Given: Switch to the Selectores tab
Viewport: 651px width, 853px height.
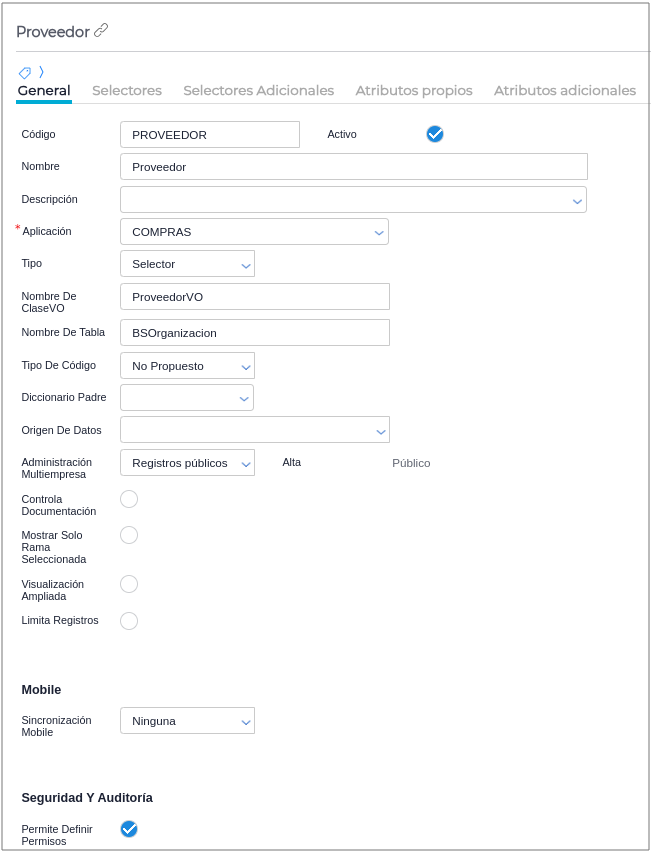Looking at the screenshot, I should (127, 90).
